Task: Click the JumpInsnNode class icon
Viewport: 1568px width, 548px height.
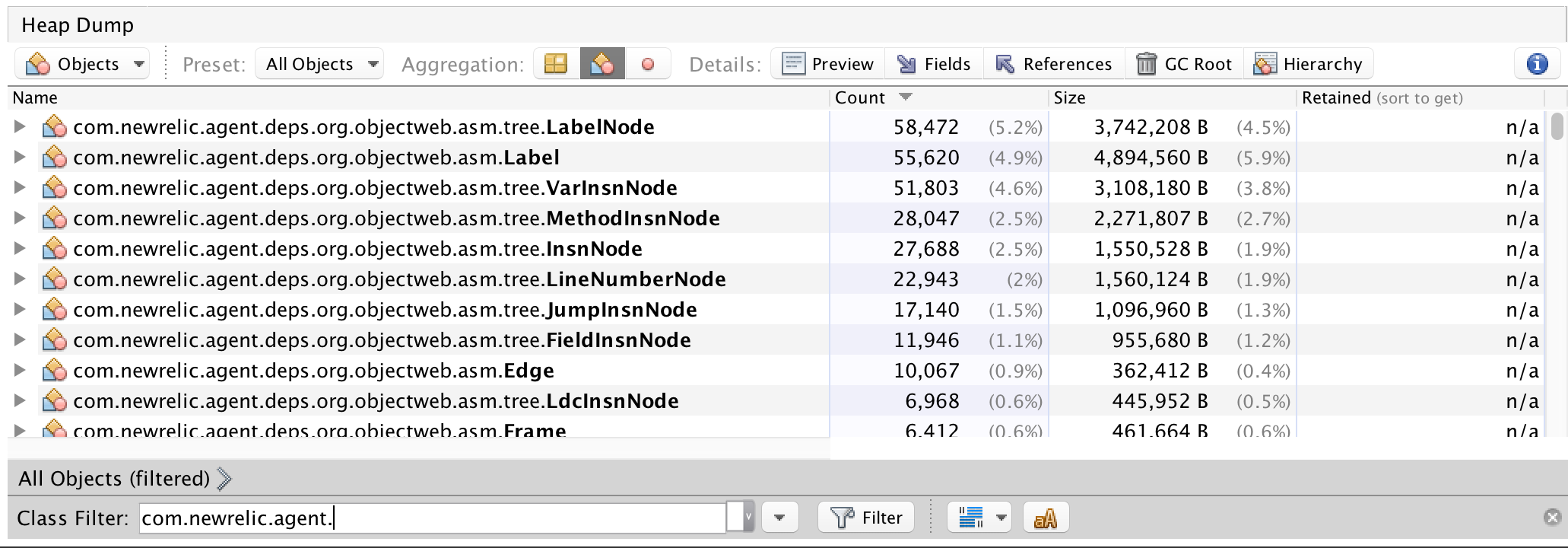Action: 55,310
